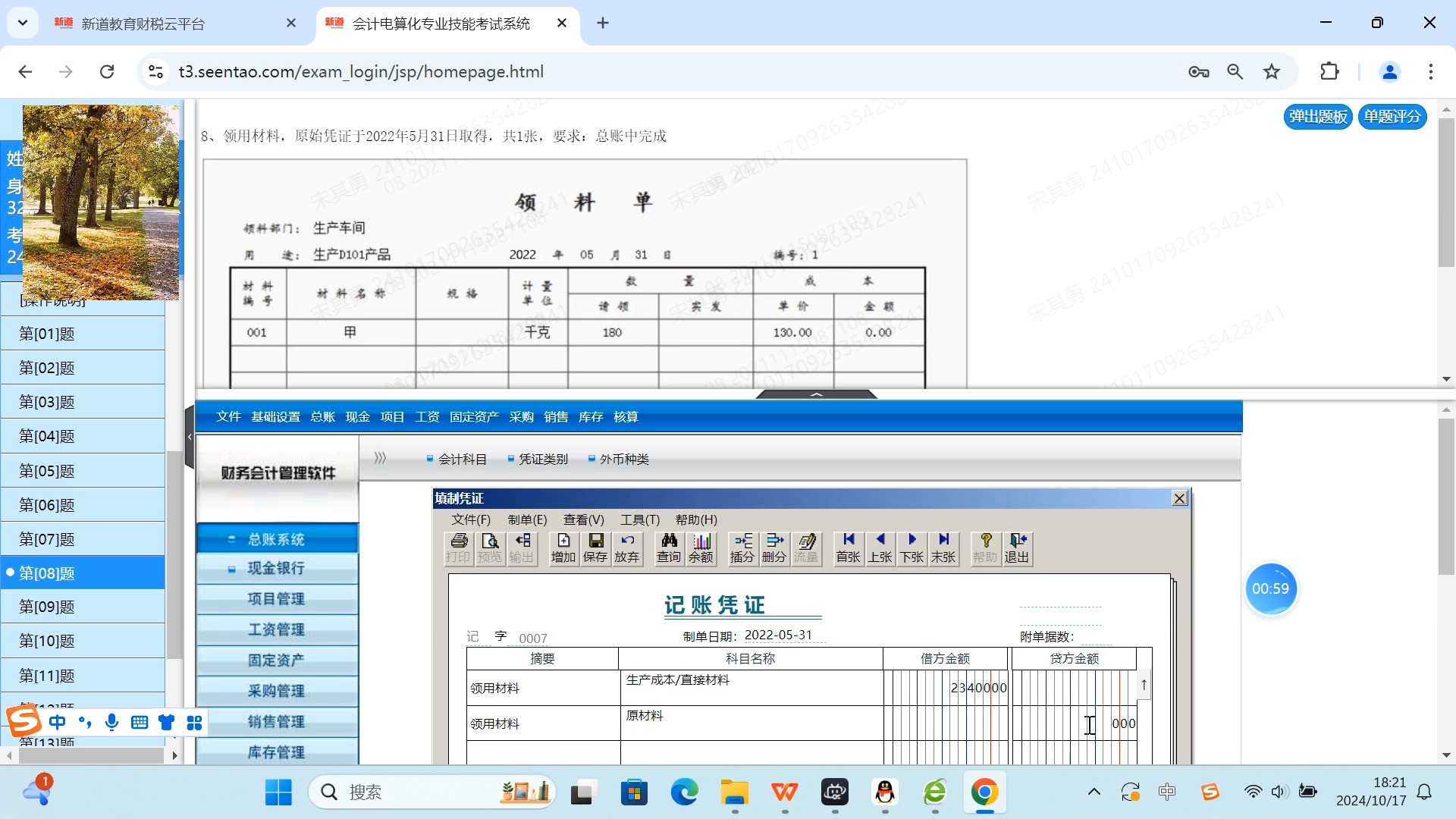Open the 制单(E) menu
Screen dimensions: 1456x819
(527, 519)
